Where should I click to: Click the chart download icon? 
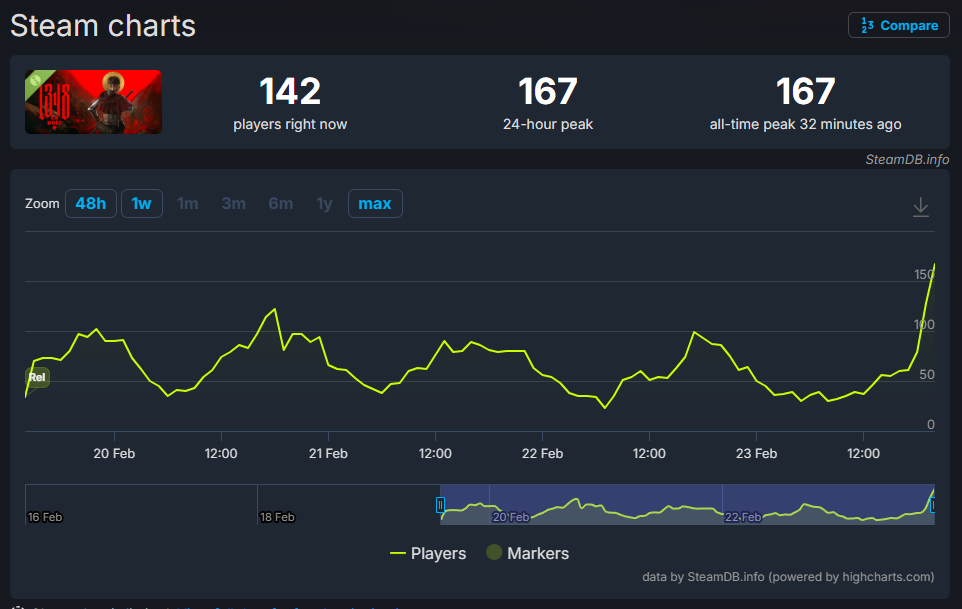(x=920, y=207)
